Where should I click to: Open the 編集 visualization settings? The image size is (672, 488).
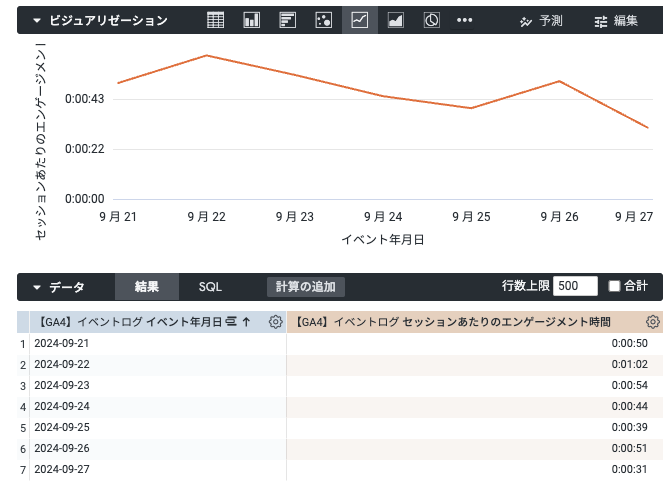(615, 20)
